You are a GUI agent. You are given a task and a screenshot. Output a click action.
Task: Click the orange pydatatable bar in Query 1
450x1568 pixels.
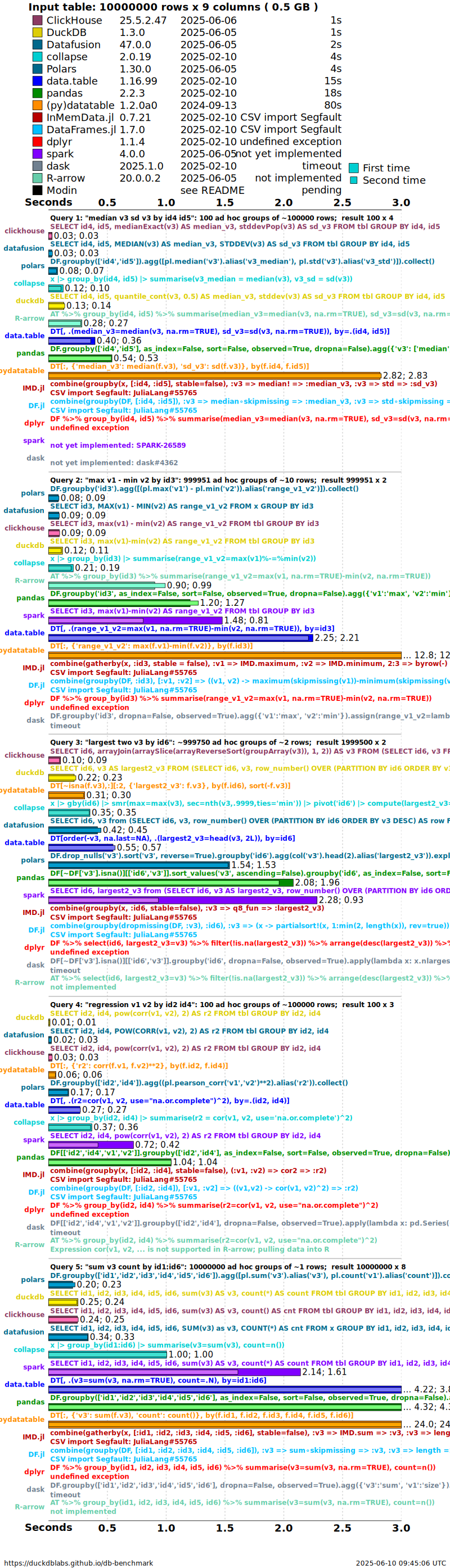click(214, 375)
